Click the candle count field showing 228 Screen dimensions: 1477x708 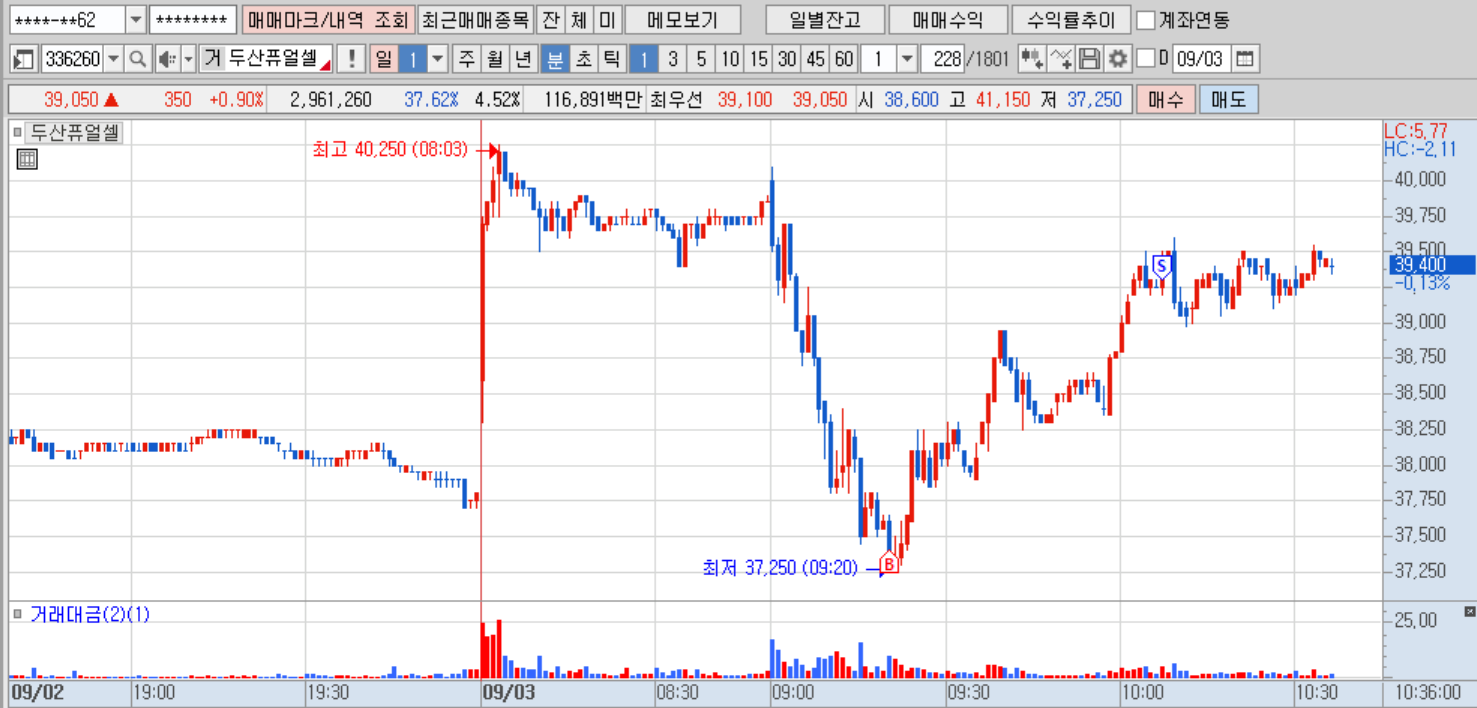(944, 59)
